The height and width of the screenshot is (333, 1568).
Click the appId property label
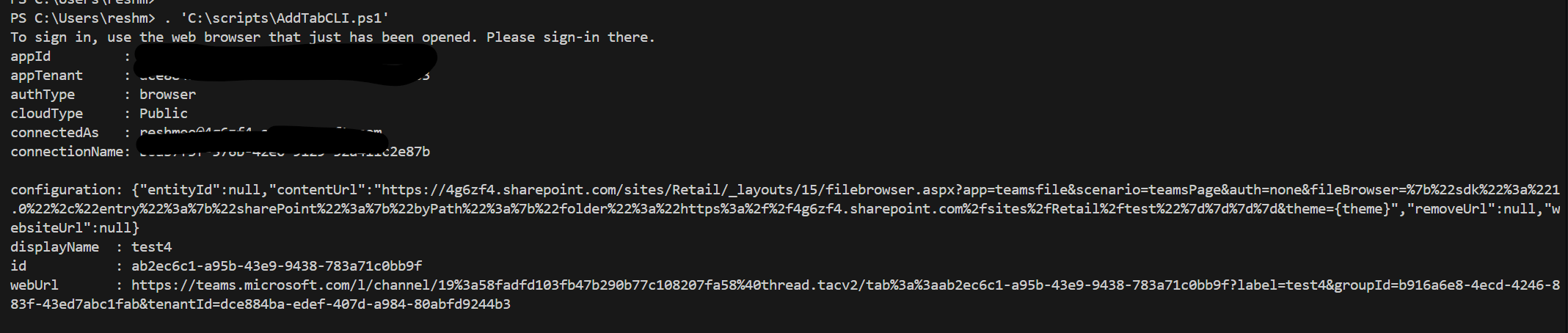(31, 56)
